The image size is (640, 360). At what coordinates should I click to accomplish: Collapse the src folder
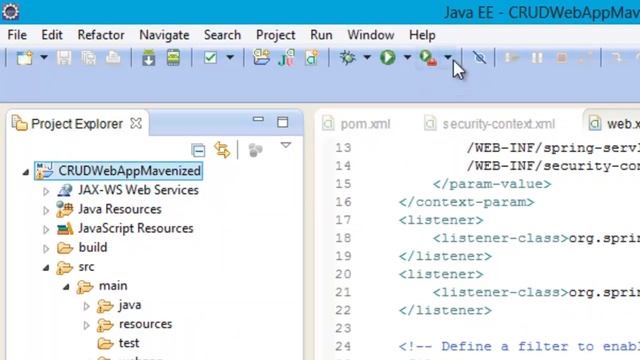pos(46,268)
